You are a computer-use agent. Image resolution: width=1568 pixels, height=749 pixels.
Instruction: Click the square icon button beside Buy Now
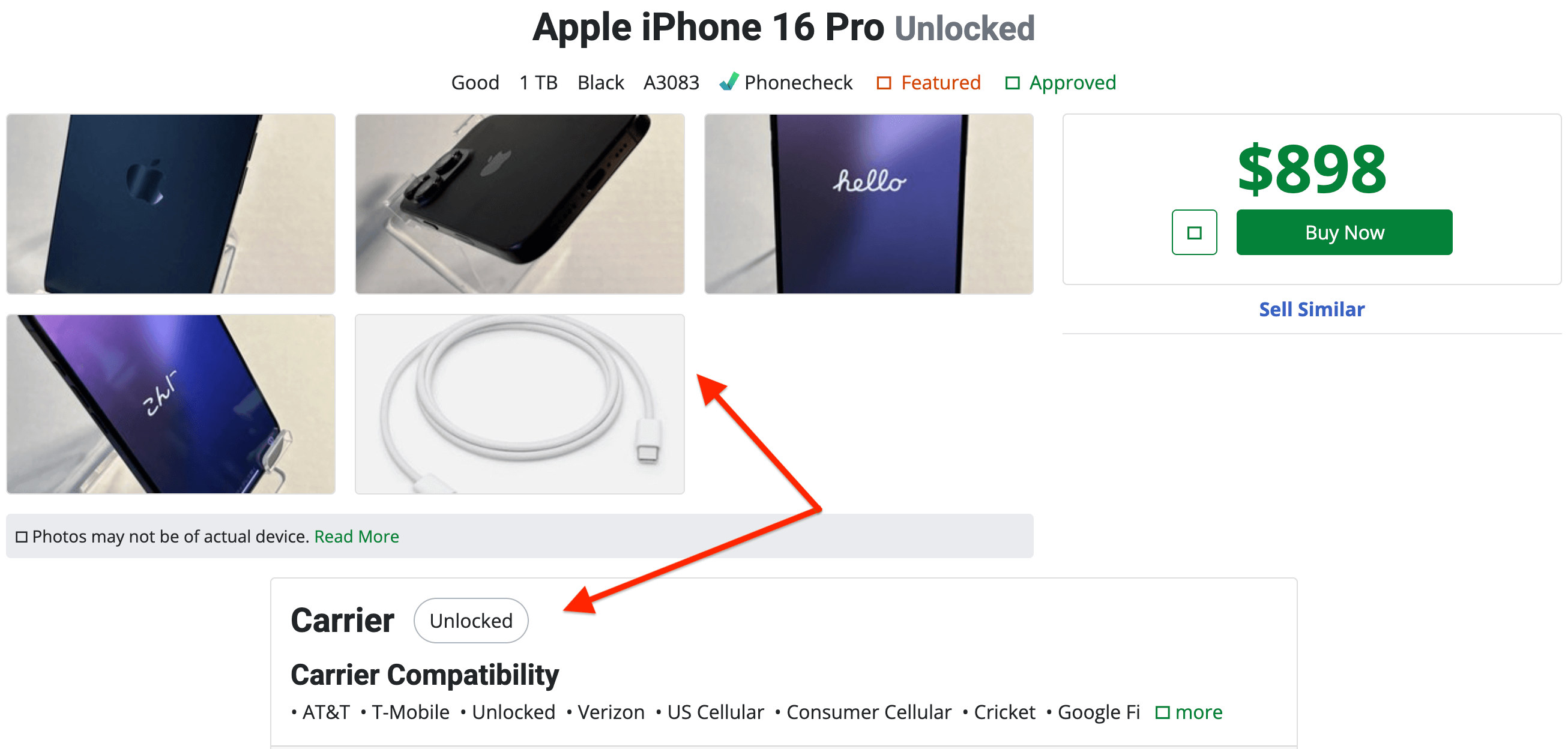point(1193,232)
